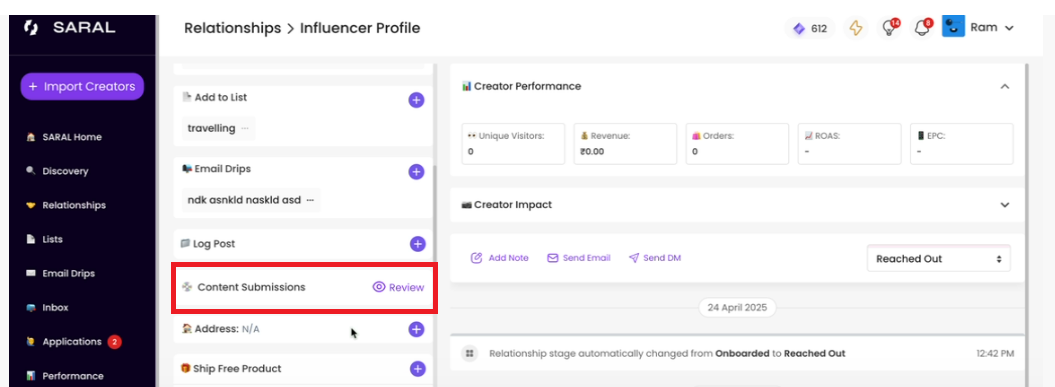This screenshot has height=387, width=1055.
Task: Click the Send Email link
Action: coord(579,258)
